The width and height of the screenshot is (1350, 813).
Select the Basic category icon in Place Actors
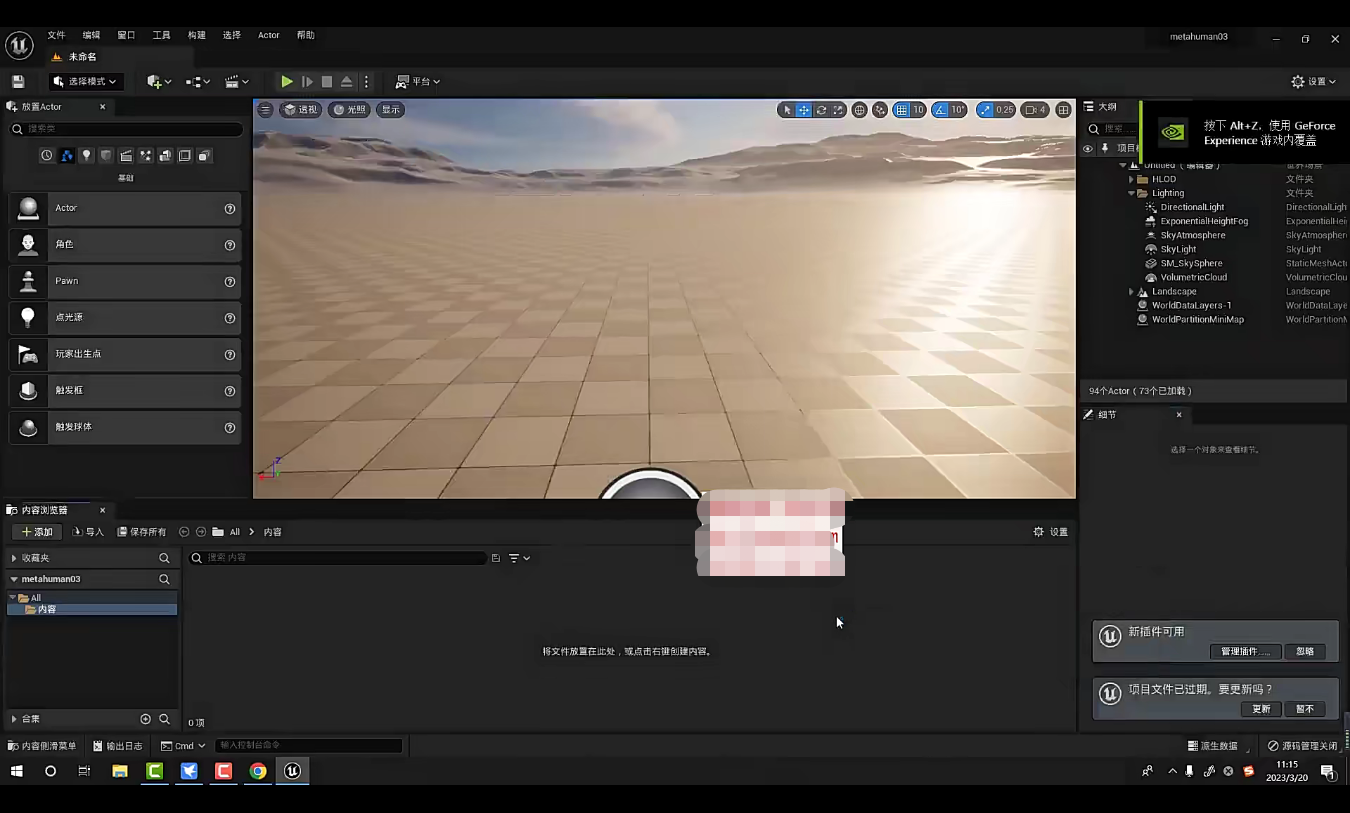(67, 156)
